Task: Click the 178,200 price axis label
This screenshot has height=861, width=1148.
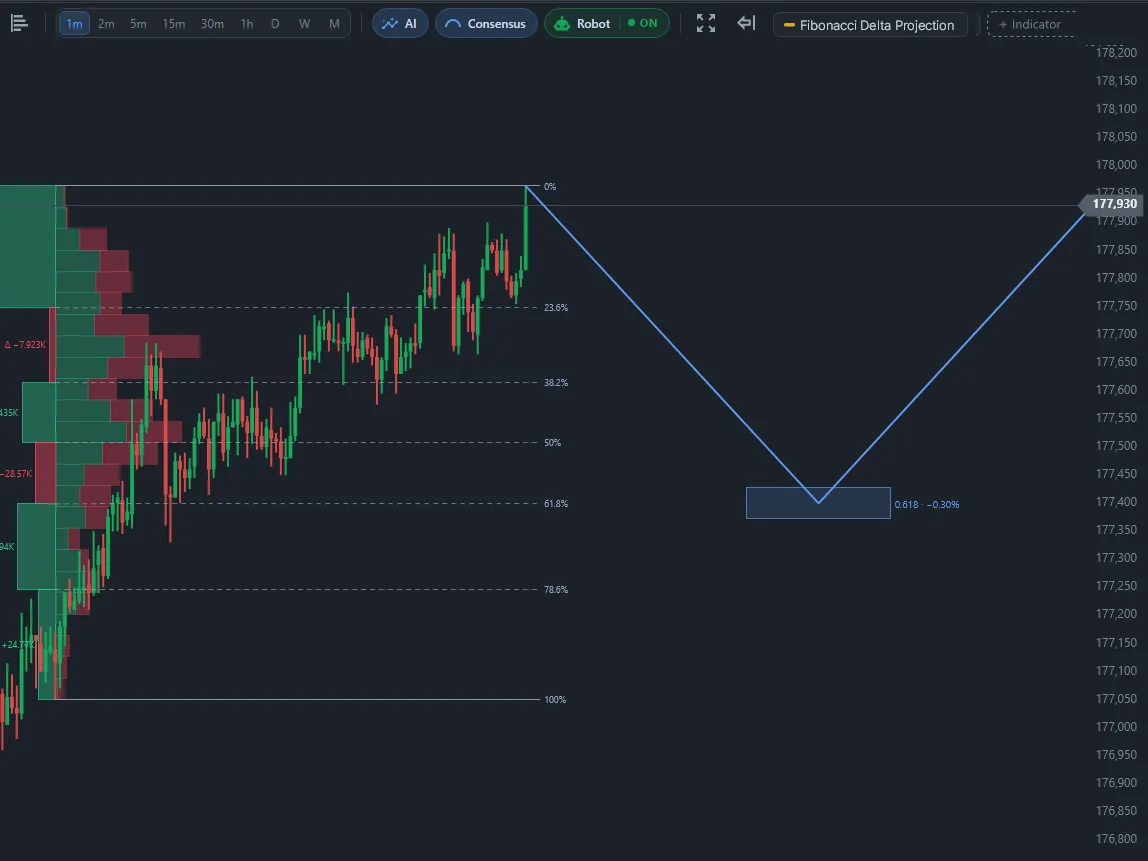Action: [x=1116, y=53]
